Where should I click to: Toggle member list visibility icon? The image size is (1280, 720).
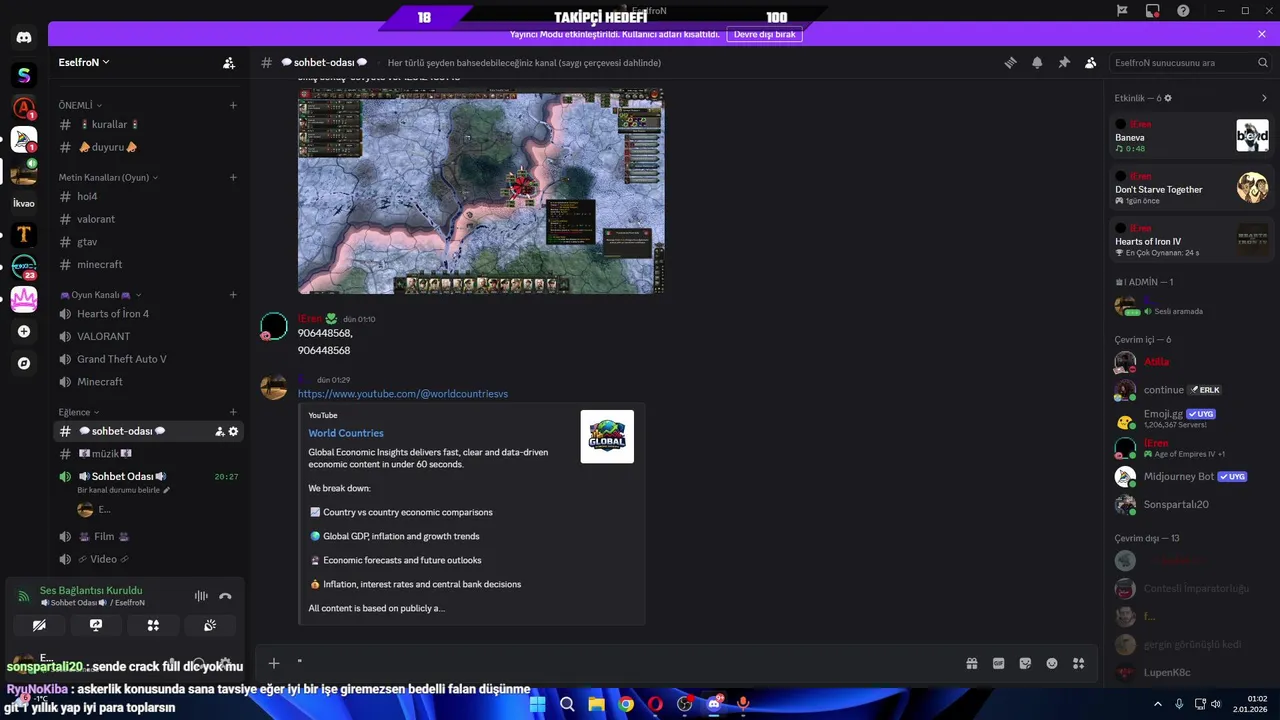coord(1091,62)
